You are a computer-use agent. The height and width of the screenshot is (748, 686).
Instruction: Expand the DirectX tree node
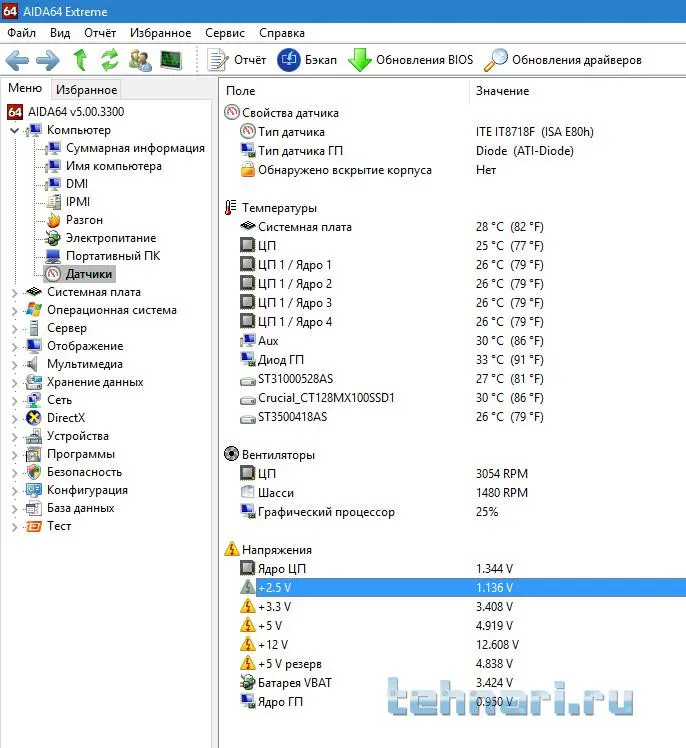[x=14, y=419]
